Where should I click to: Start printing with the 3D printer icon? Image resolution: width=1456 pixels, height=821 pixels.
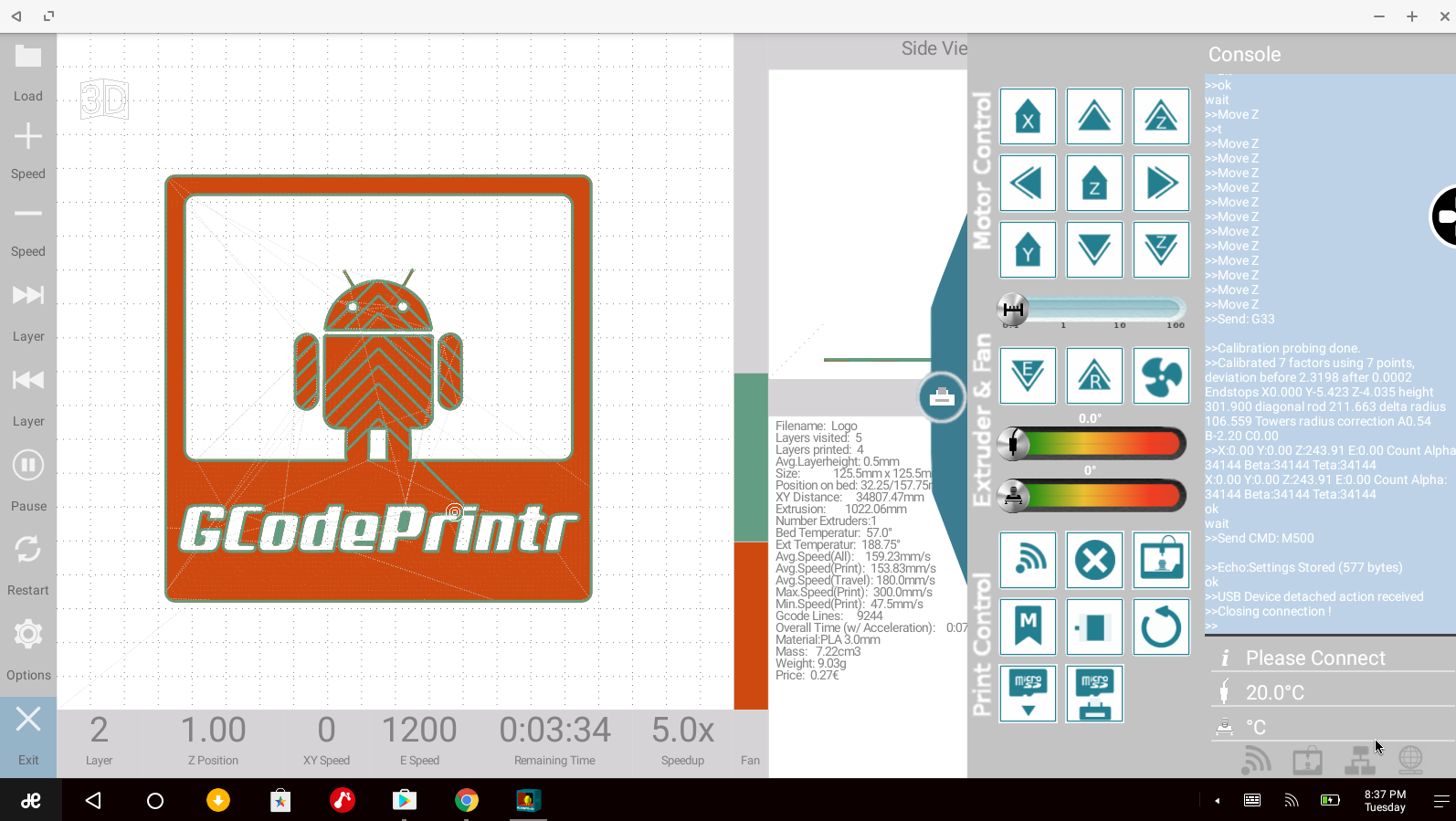(x=1161, y=560)
